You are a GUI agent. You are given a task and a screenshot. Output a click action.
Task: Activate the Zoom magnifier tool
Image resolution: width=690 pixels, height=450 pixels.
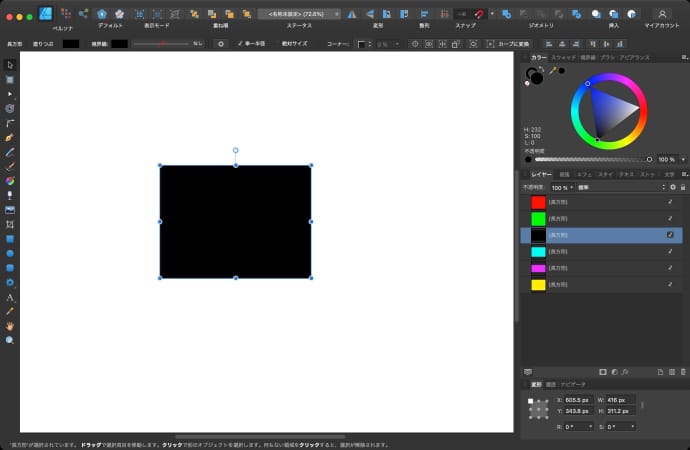(10, 341)
